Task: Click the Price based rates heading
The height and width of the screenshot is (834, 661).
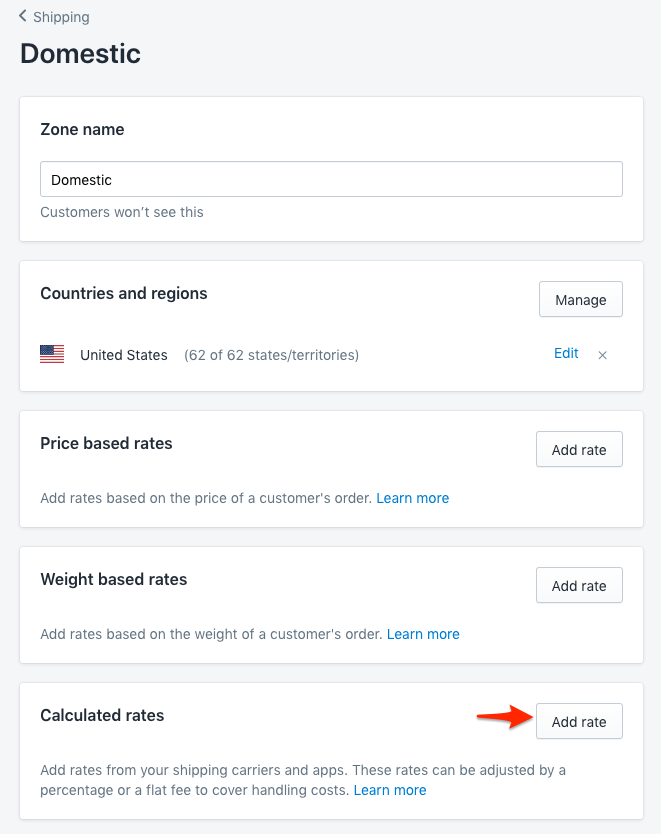Action: [106, 443]
